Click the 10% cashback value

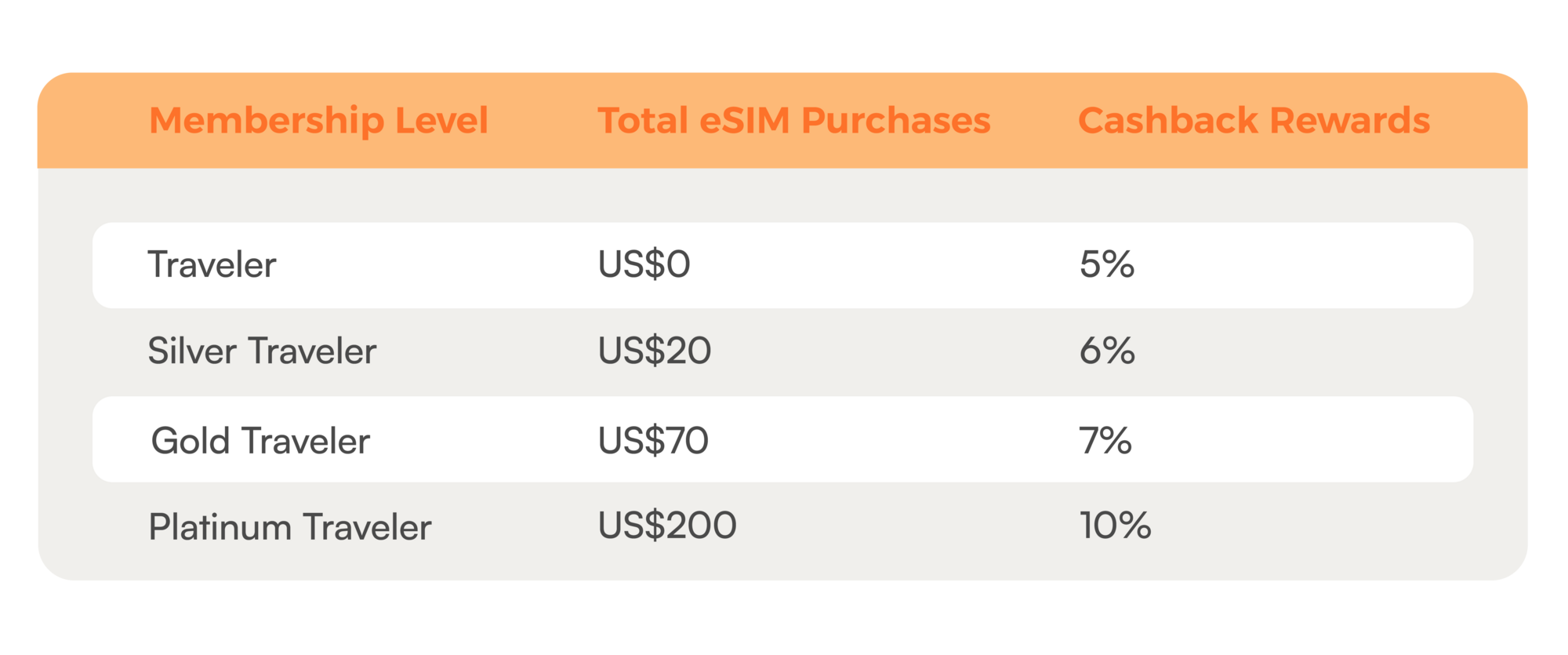(1115, 526)
